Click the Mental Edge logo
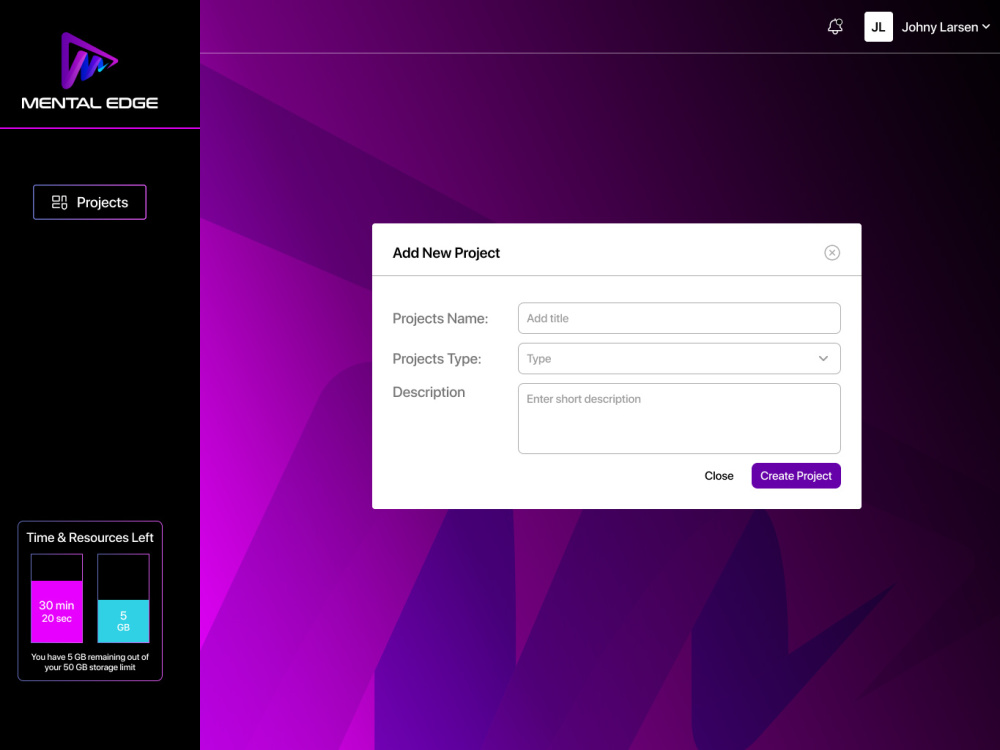 click(x=90, y=71)
